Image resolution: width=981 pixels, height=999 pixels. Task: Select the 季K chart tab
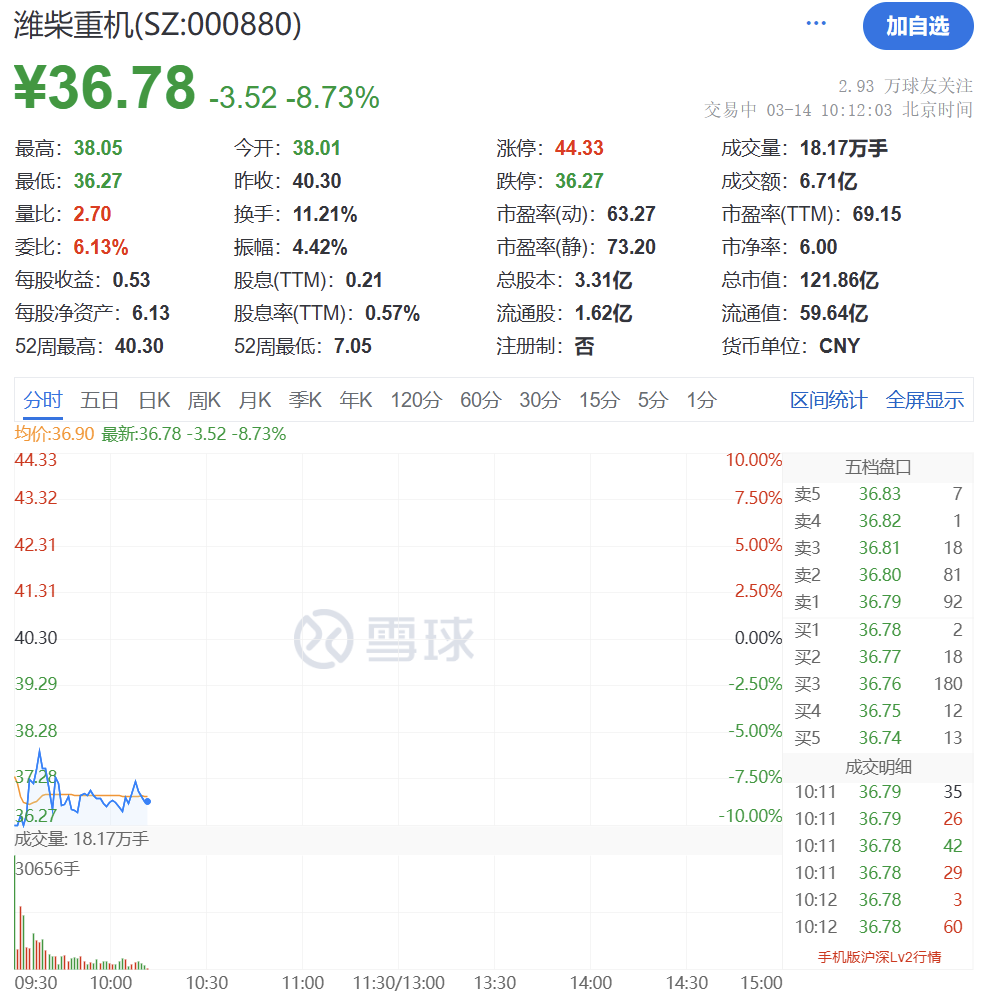(305, 400)
